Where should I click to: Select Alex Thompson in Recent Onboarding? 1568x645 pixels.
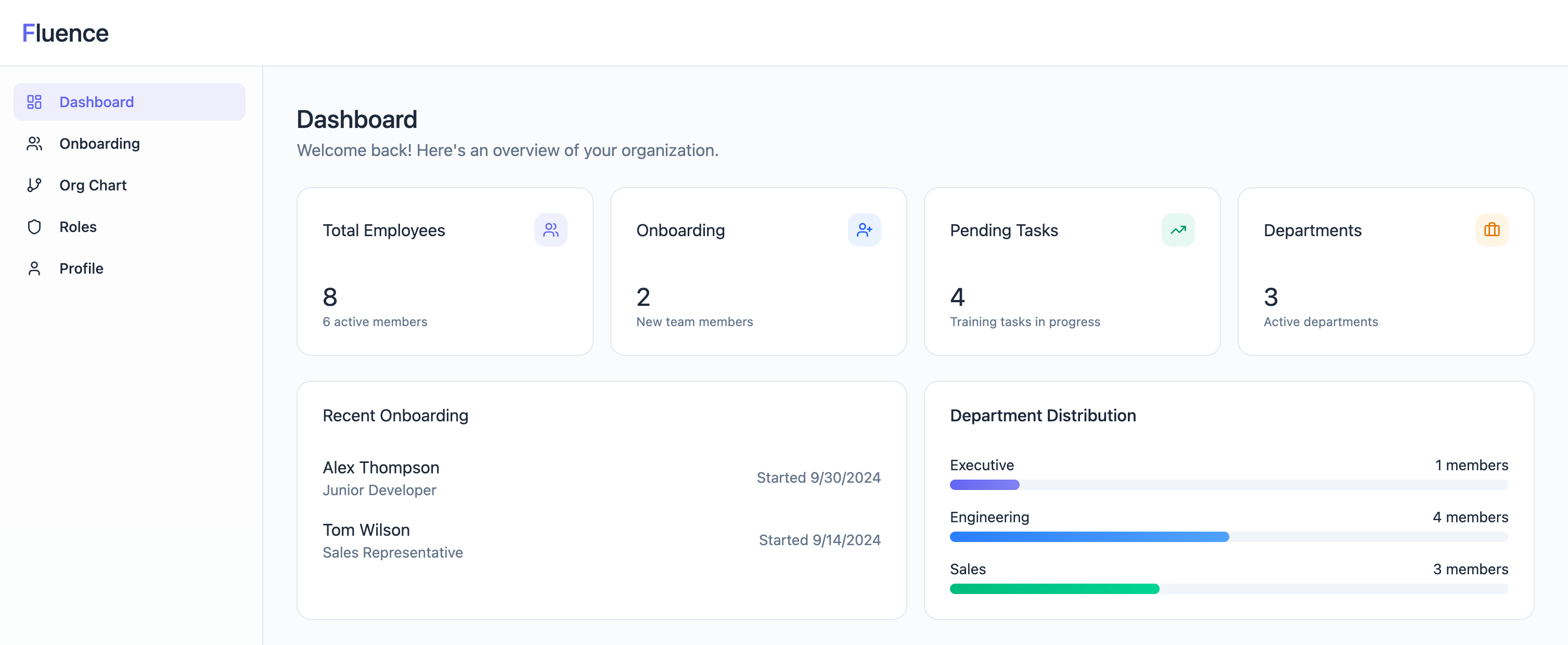[x=380, y=467]
